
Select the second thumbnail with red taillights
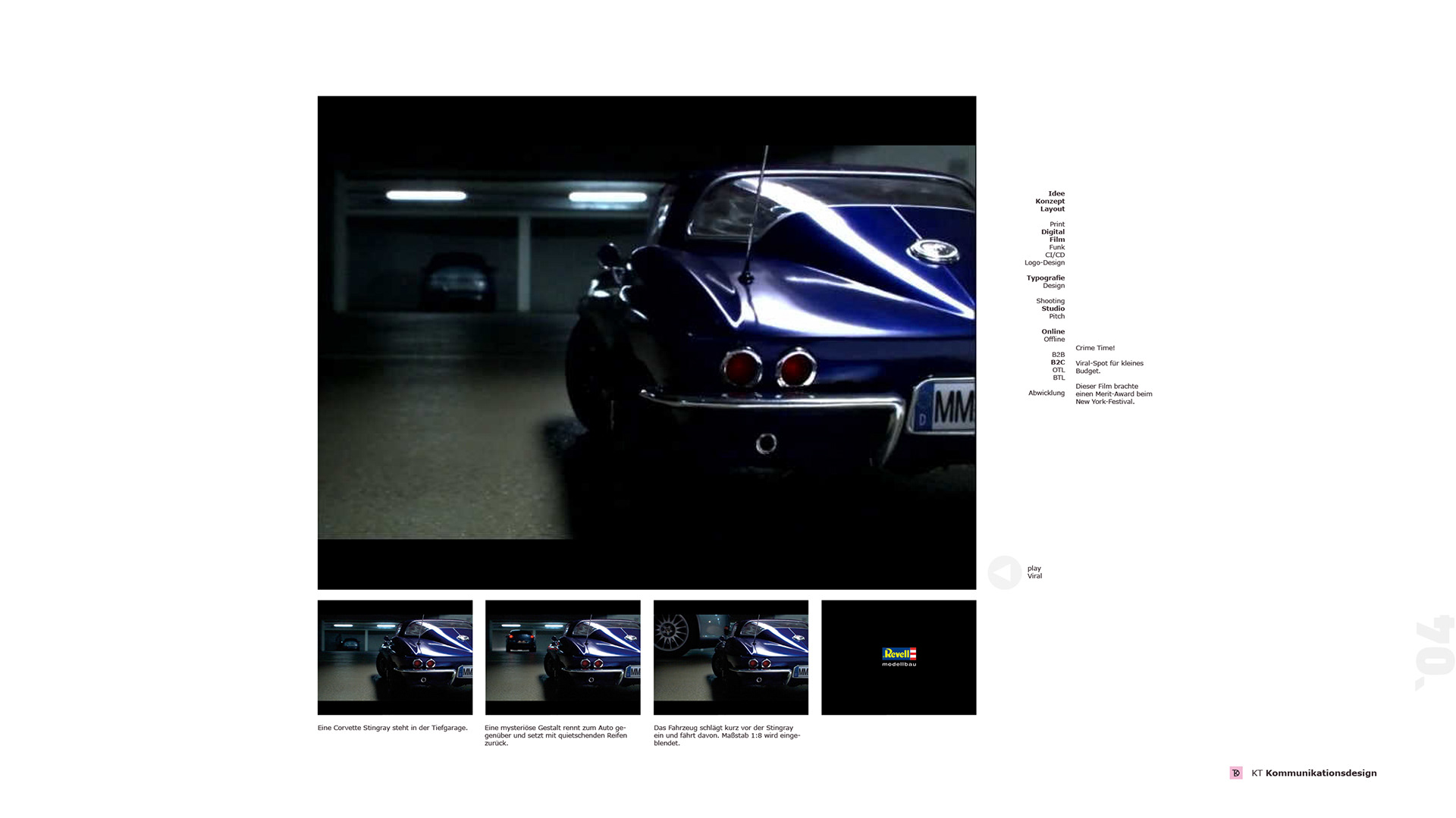point(563,657)
